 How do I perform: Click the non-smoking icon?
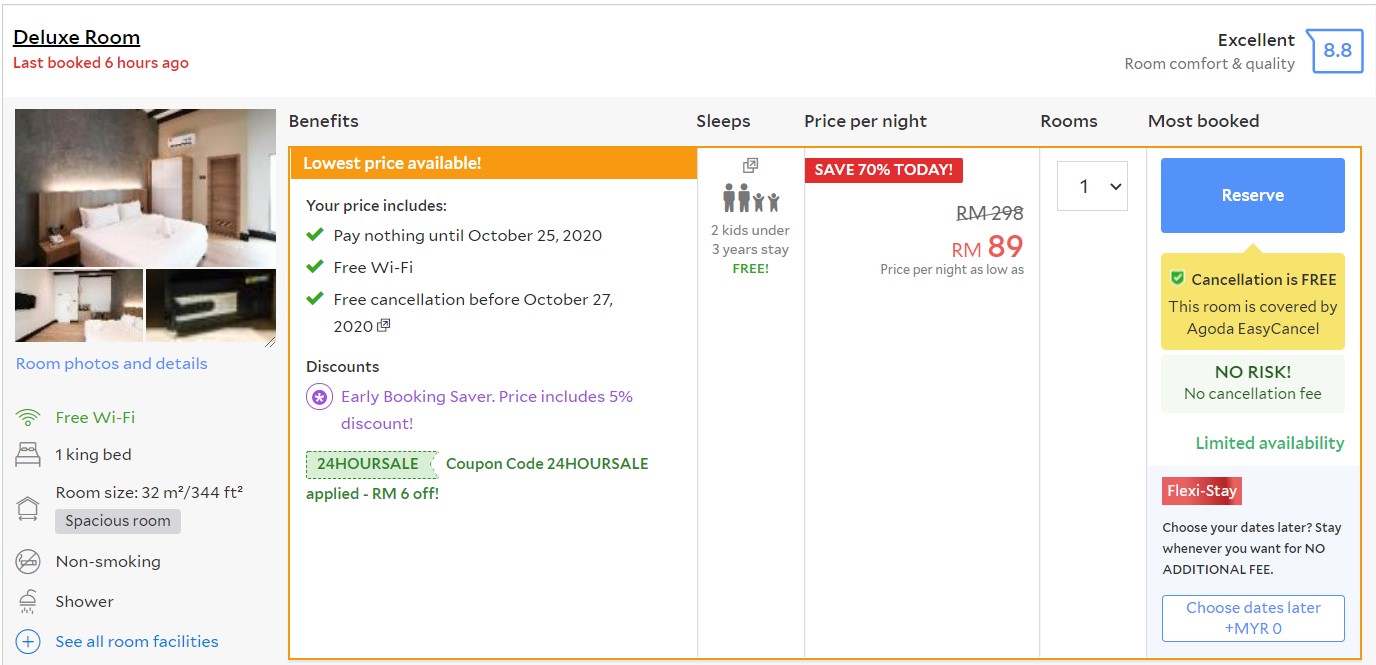coord(28,562)
